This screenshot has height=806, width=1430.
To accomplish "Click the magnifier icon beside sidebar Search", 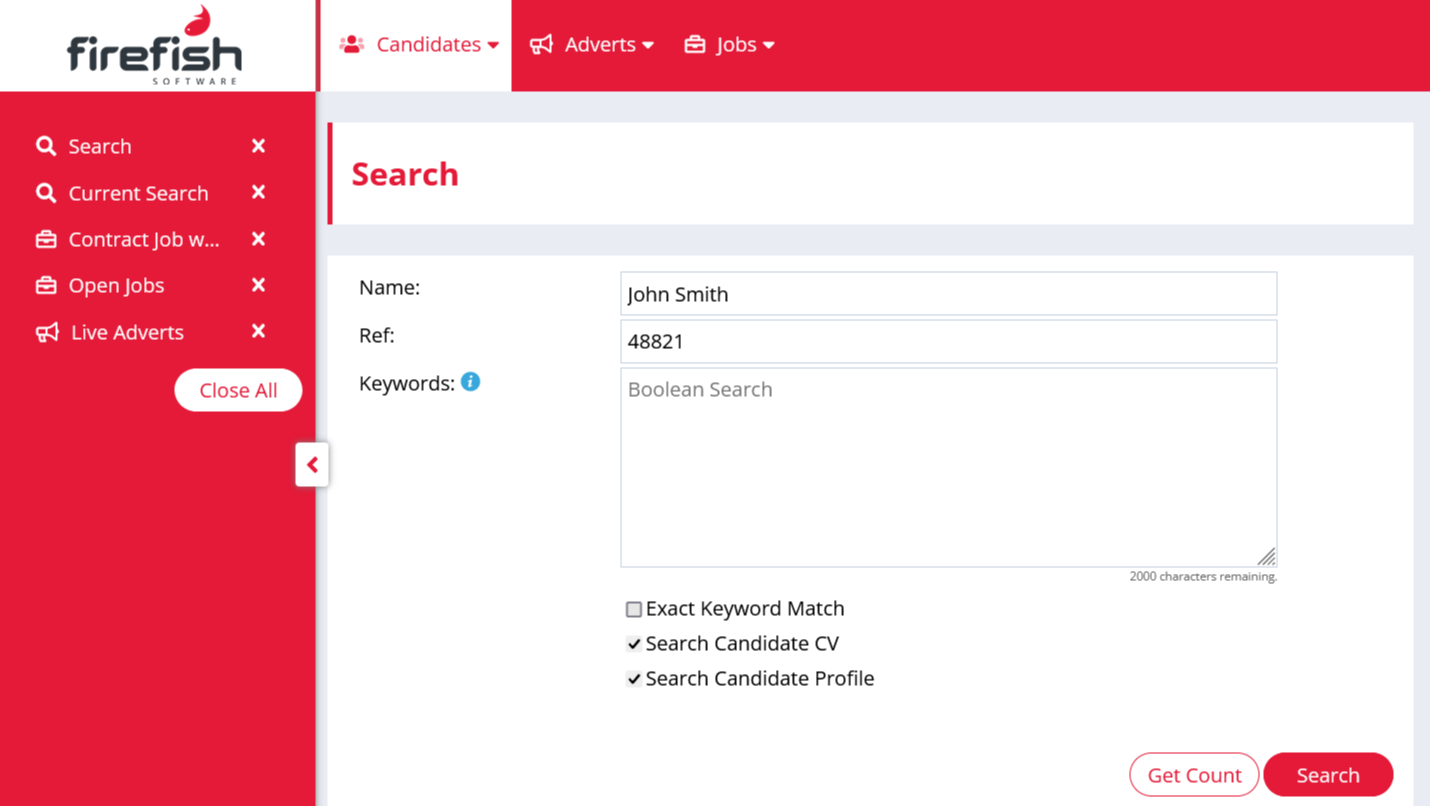I will click(46, 146).
